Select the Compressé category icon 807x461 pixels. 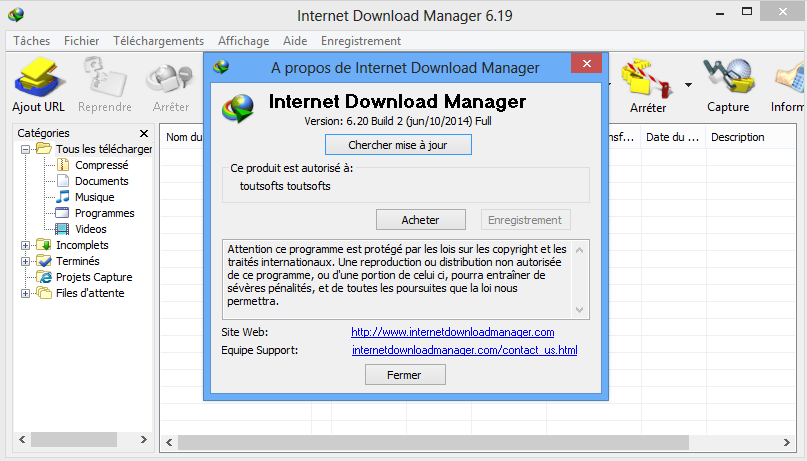pyautogui.click(x=63, y=165)
